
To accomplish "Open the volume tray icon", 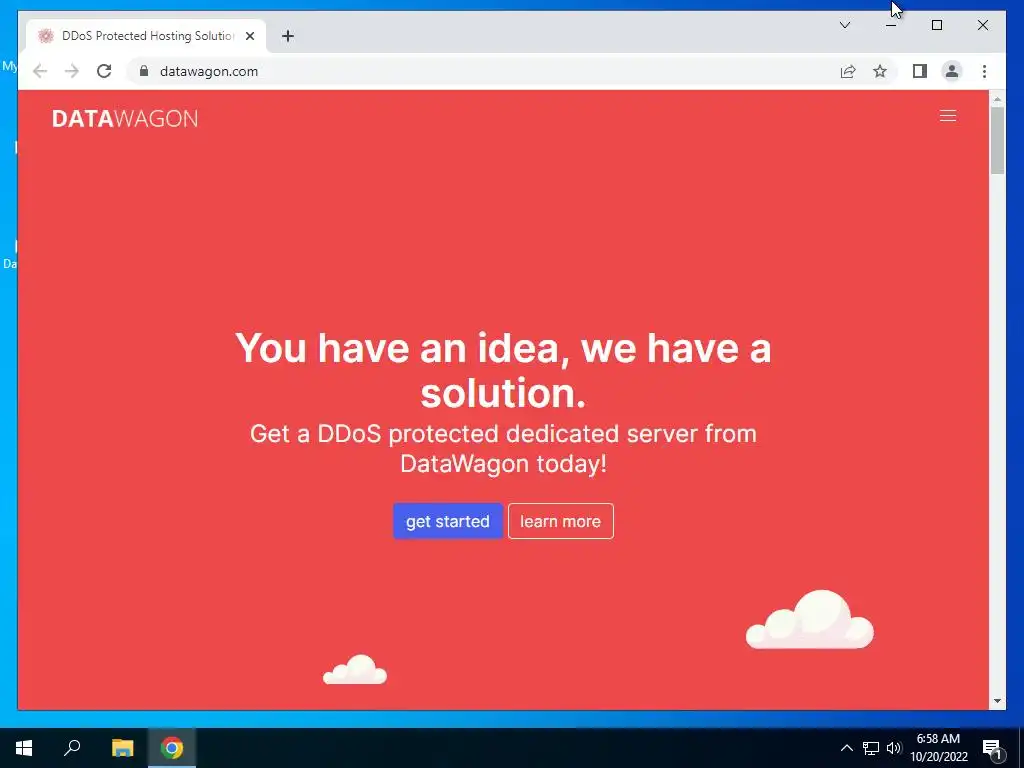I will coord(894,748).
